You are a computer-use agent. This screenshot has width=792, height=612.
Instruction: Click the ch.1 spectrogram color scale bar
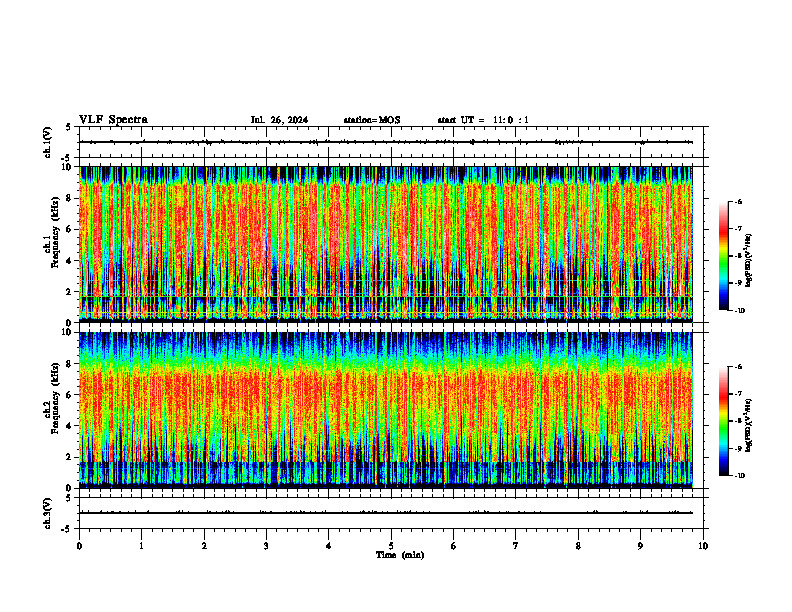[723, 256]
